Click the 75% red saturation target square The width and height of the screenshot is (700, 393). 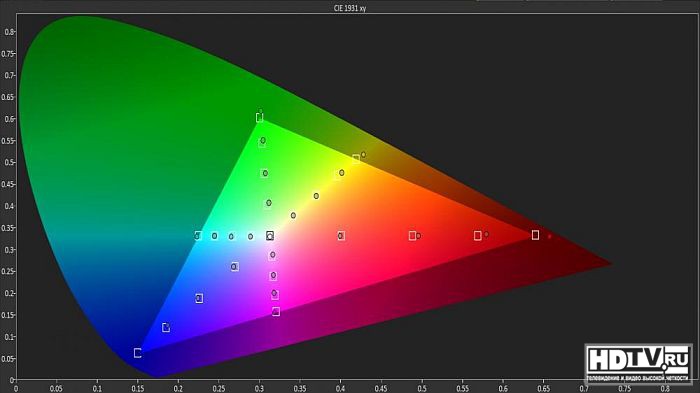478,235
